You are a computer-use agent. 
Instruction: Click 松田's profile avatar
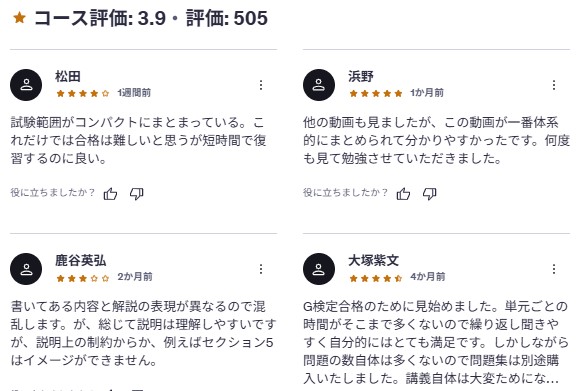(26, 85)
